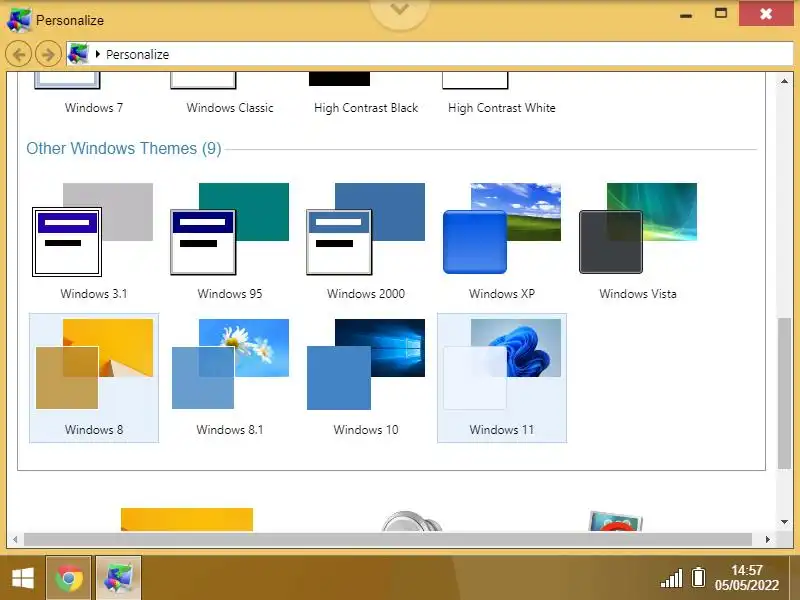Open the screen saver icon
Image resolution: width=800 pixels, height=600 pixels.
(616, 521)
